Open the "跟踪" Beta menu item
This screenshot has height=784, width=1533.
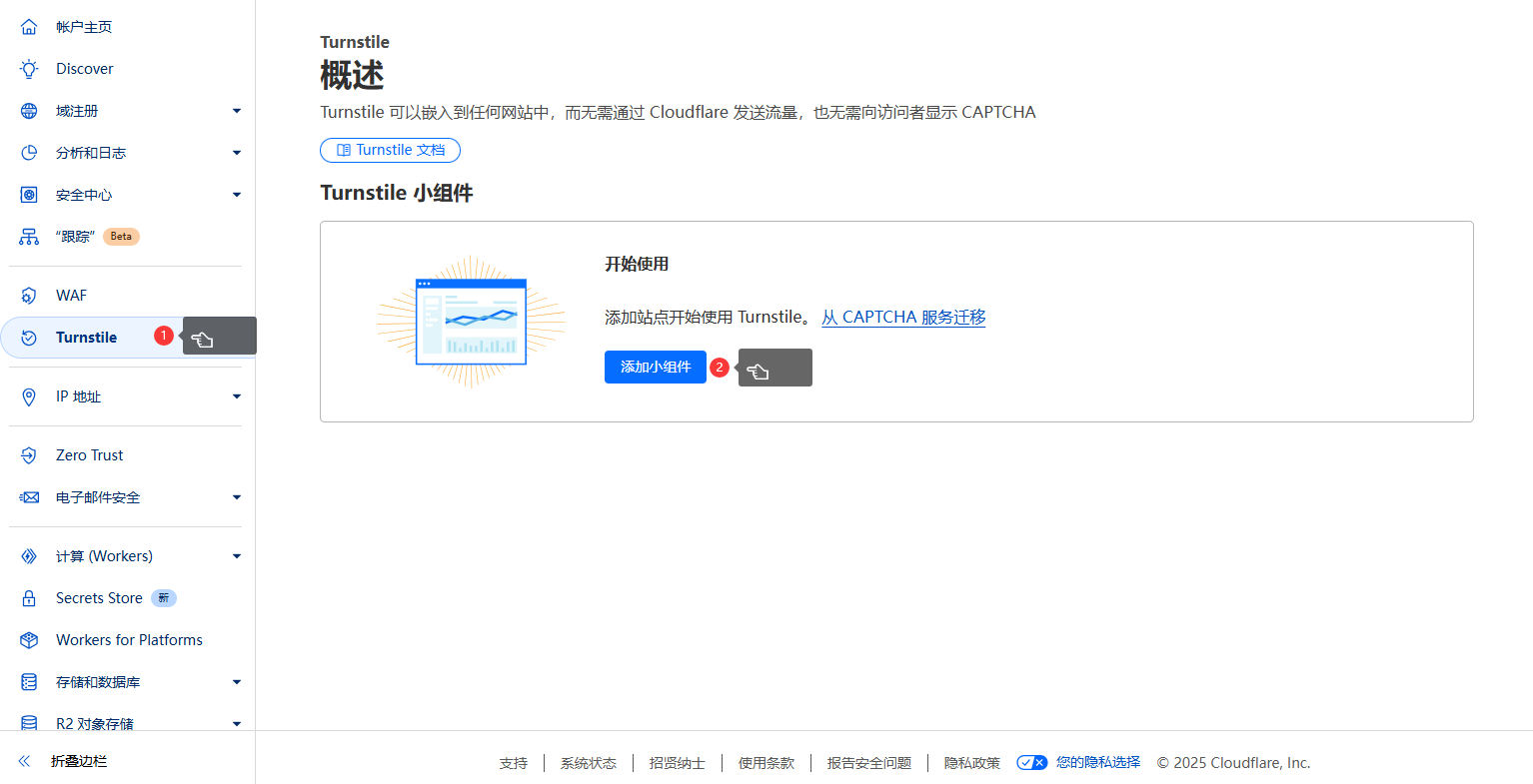(76, 237)
